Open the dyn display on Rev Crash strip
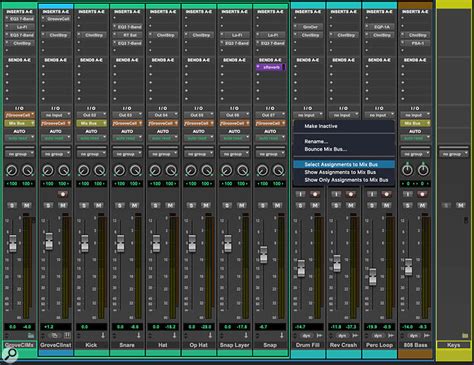 click(x=342, y=335)
